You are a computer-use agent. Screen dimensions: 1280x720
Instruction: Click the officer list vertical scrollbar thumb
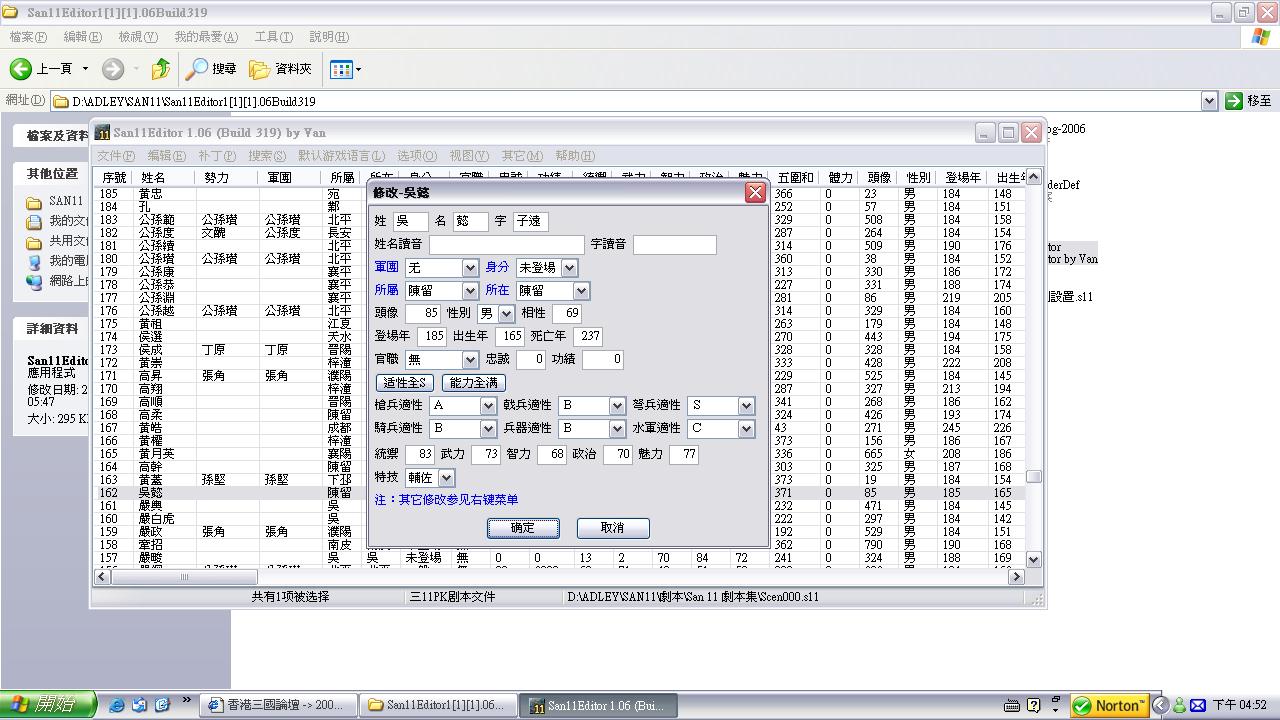click(1033, 477)
